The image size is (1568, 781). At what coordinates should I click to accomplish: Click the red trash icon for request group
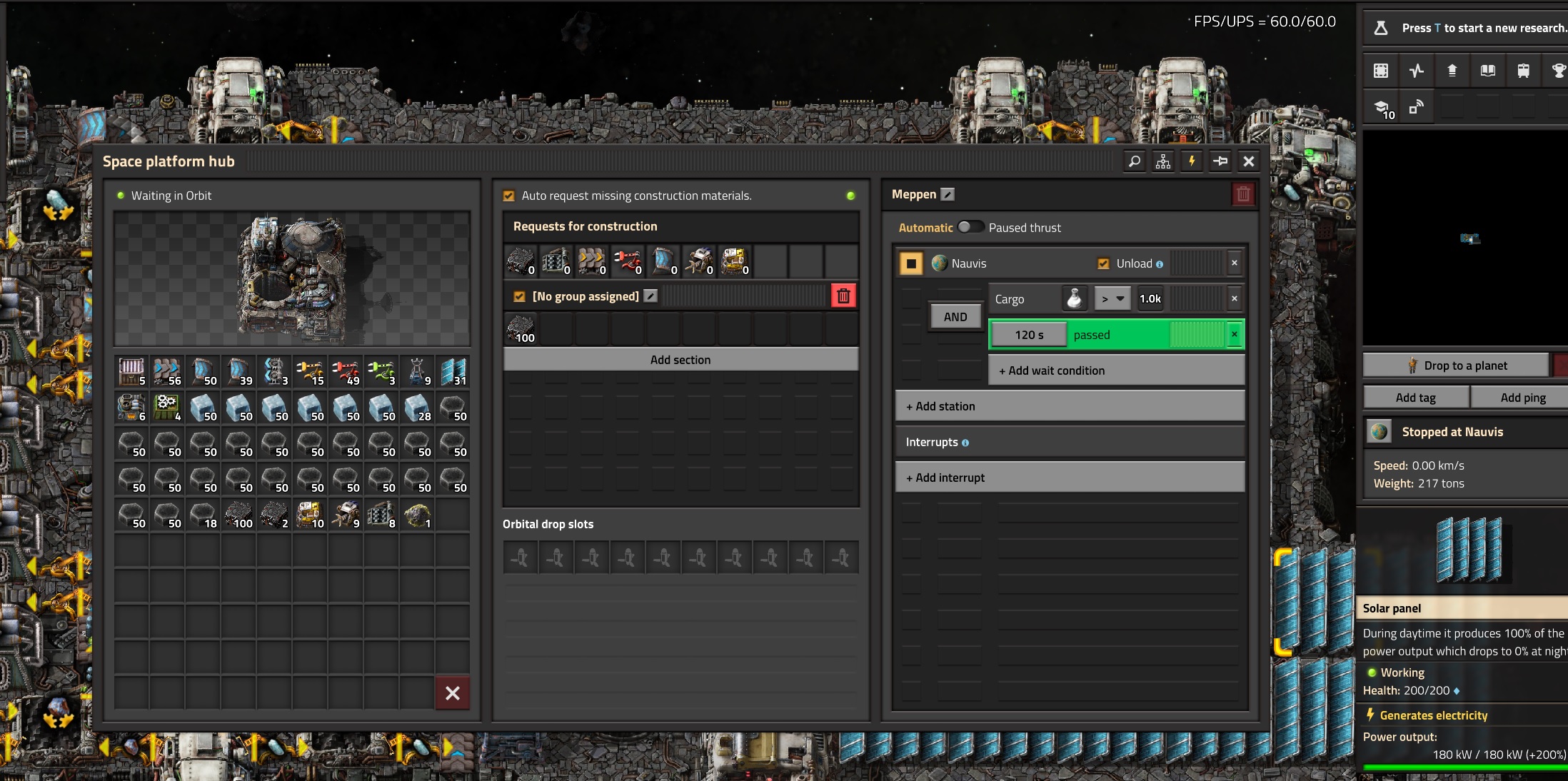[843, 296]
